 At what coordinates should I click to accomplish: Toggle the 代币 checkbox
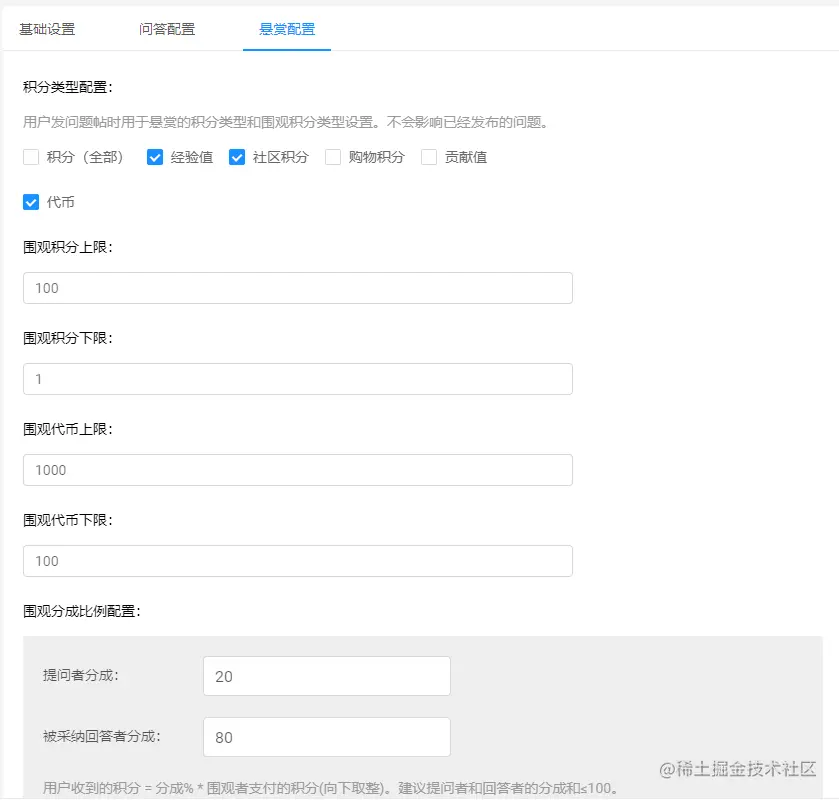coord(31,202)
